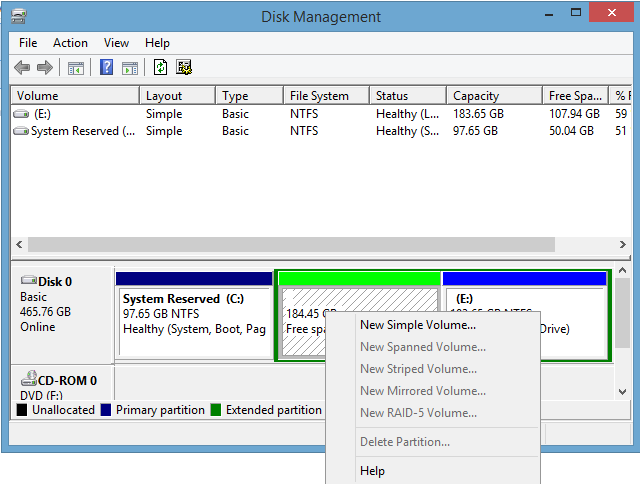This screenshot has width=640, height=484.
Task: Click Healthy (L... status of E: volume
Action: pyautogui.click(x=407, y=114)
